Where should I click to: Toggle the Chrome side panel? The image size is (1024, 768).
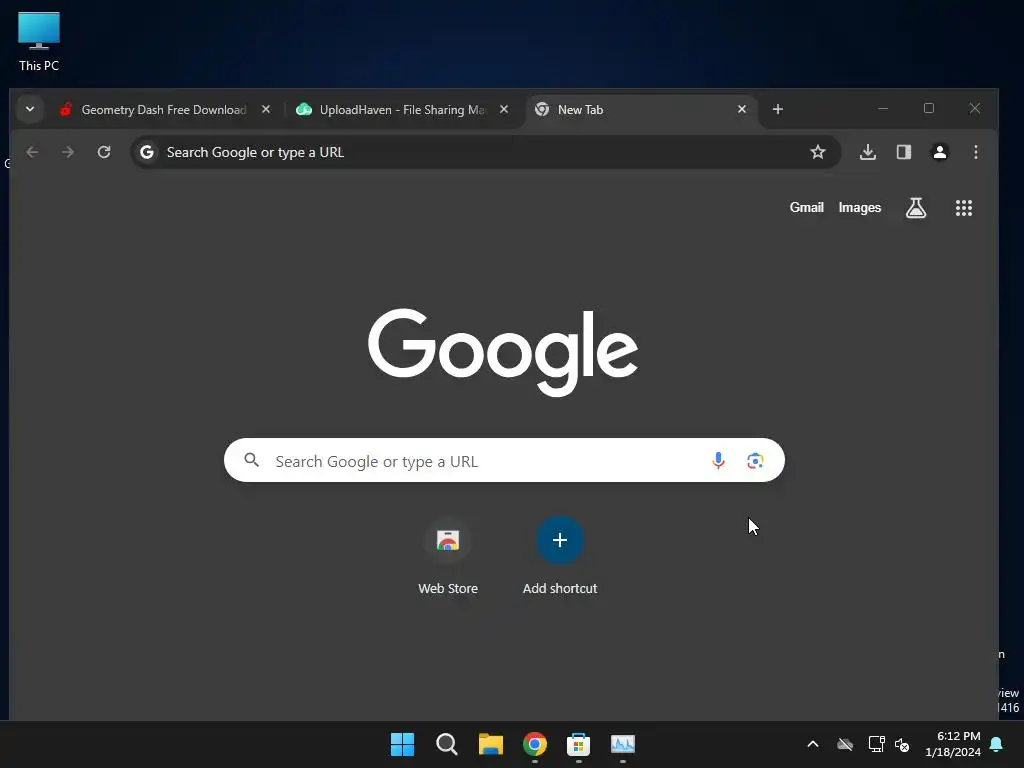click(x=904, y=152)
